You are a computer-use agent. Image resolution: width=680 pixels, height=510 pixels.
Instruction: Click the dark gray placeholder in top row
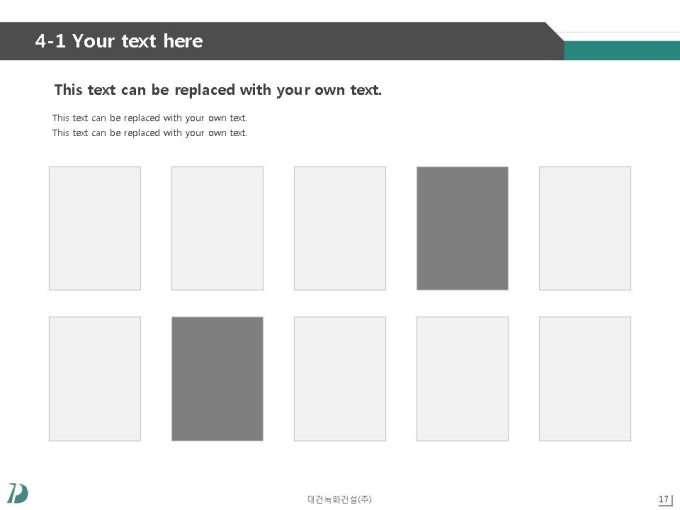(x=462, y=228)
